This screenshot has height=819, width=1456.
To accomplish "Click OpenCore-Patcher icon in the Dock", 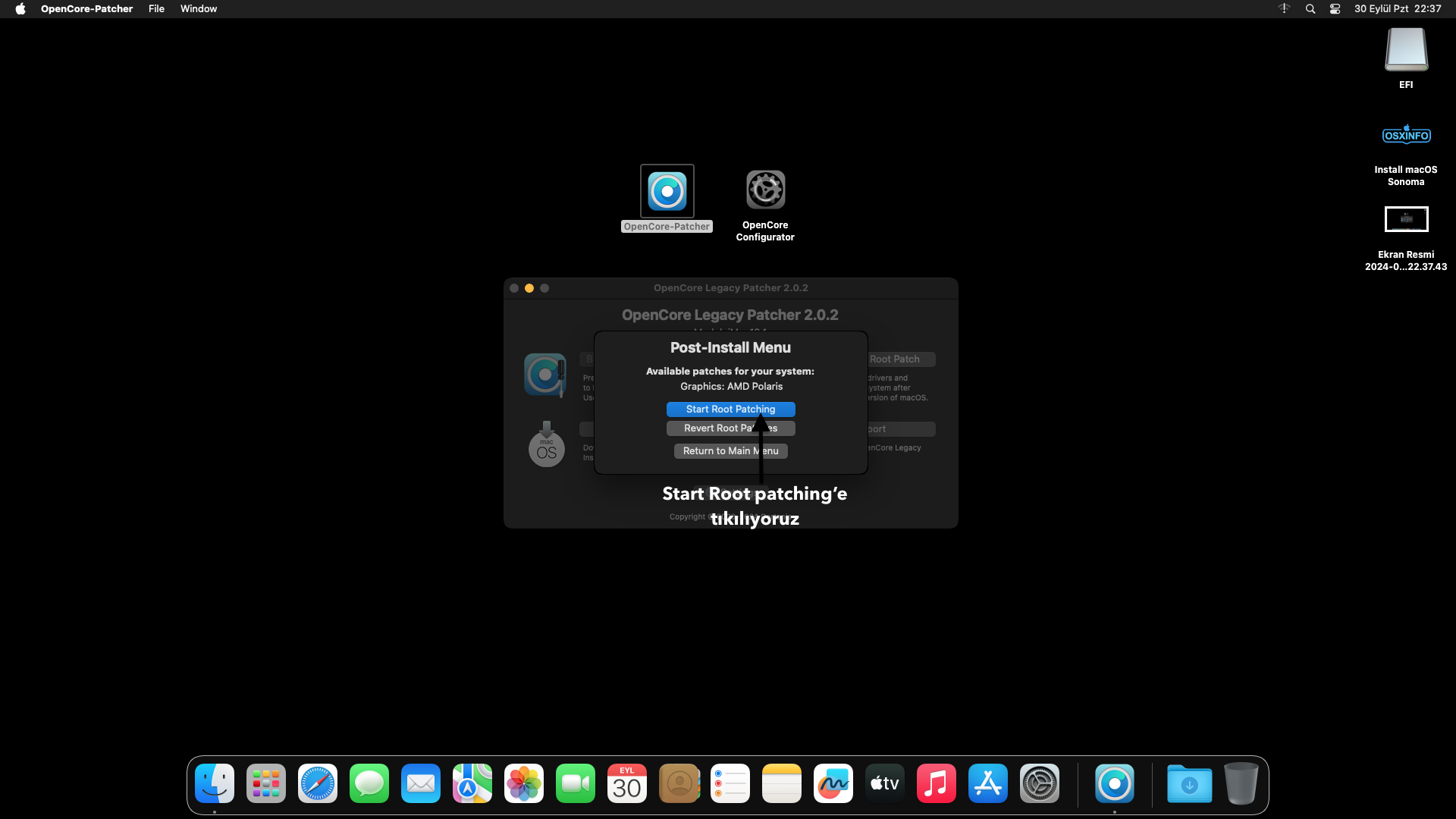I will [1115, 783].
